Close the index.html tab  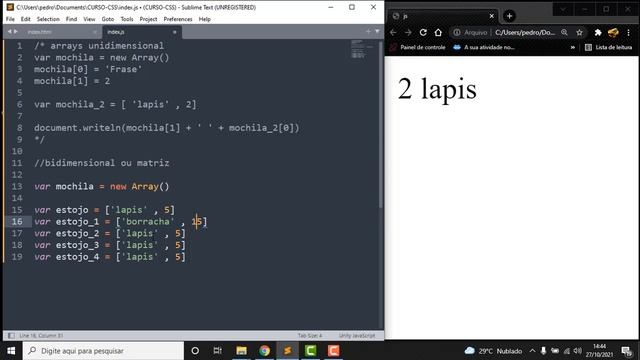(x=95, y=32)
